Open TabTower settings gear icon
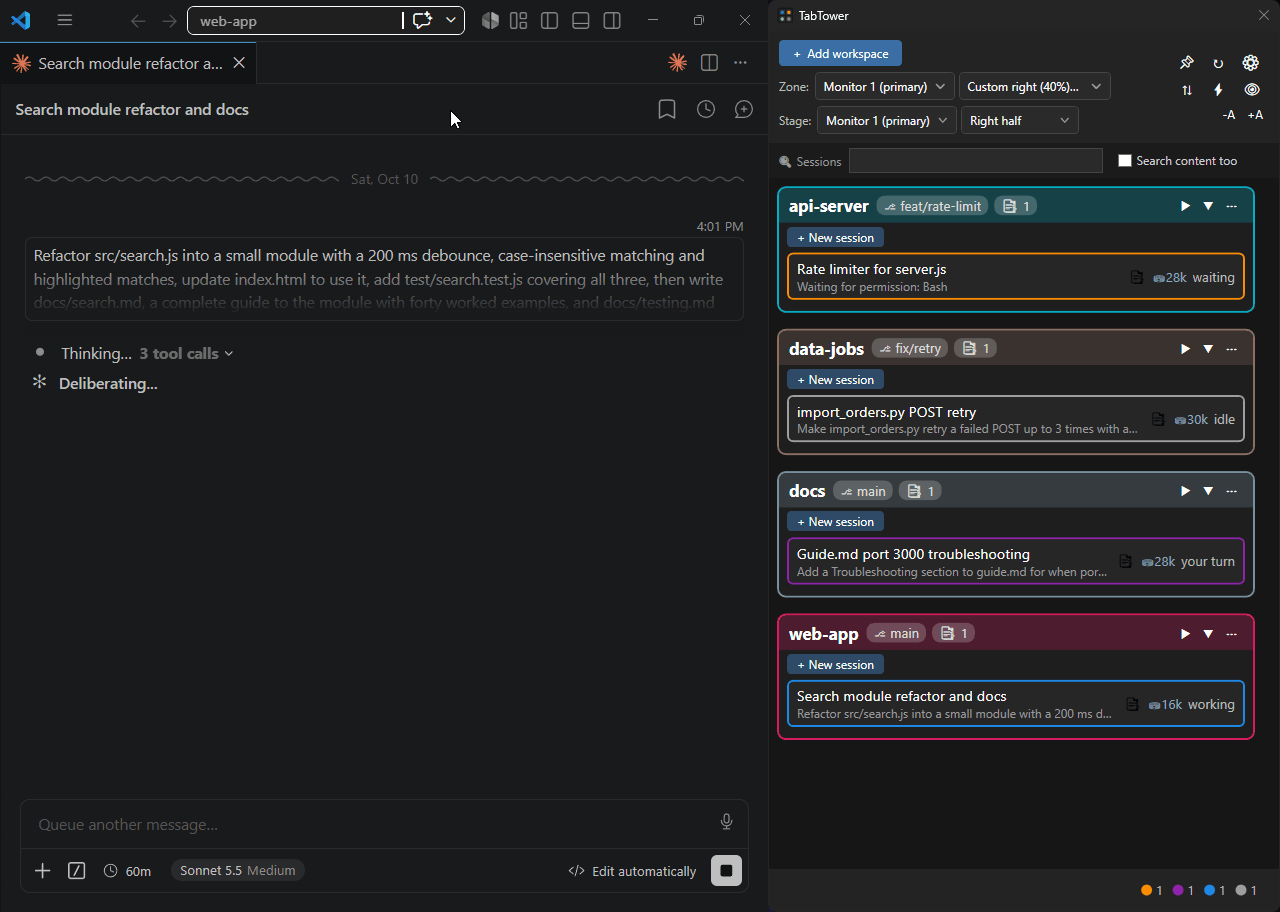The width and height of the screenshot is (1280, 912). pyautogui.click(x=1251, y=63)
